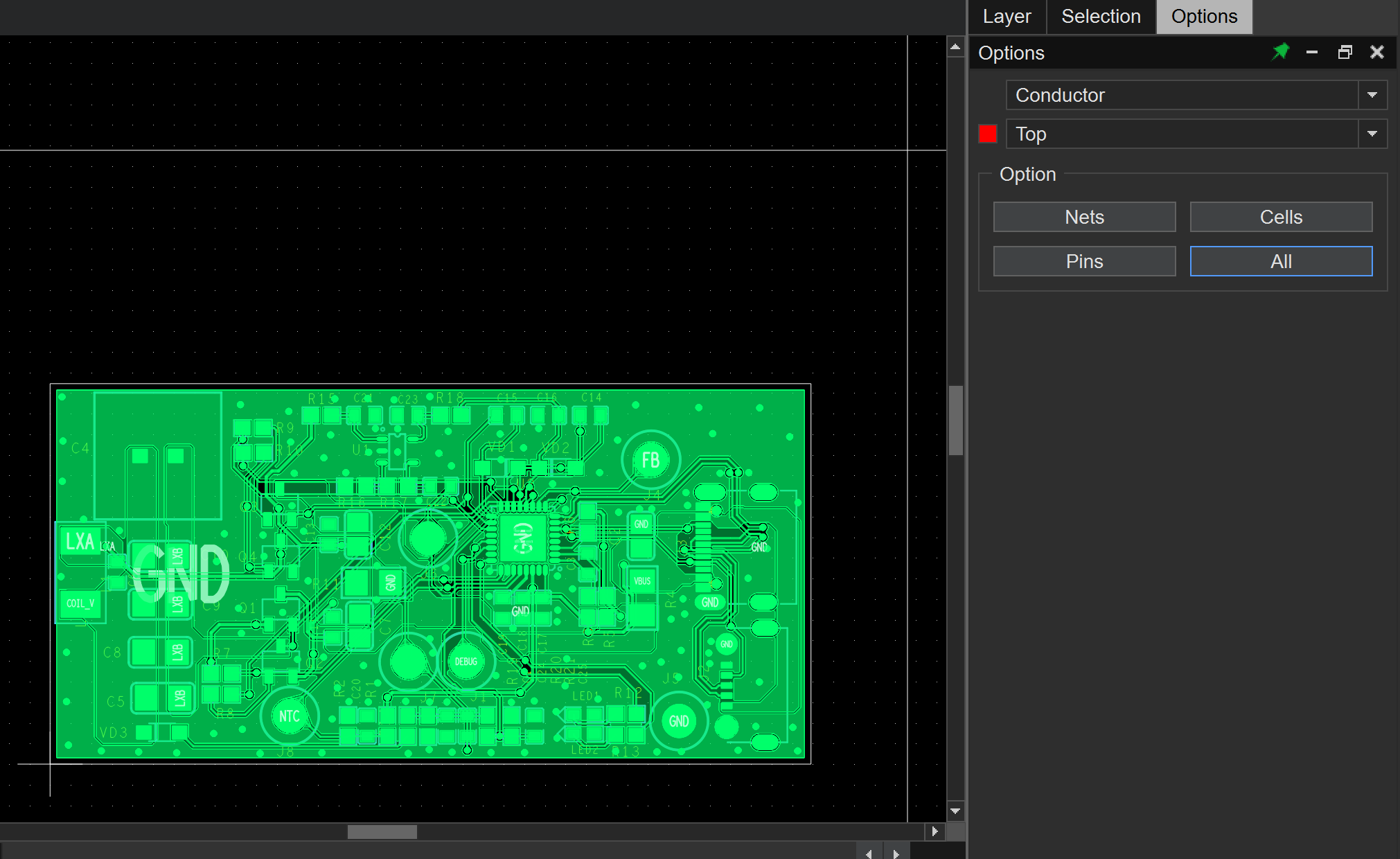Click horizontal scrollbar right arrow

[x=934, y=831]
